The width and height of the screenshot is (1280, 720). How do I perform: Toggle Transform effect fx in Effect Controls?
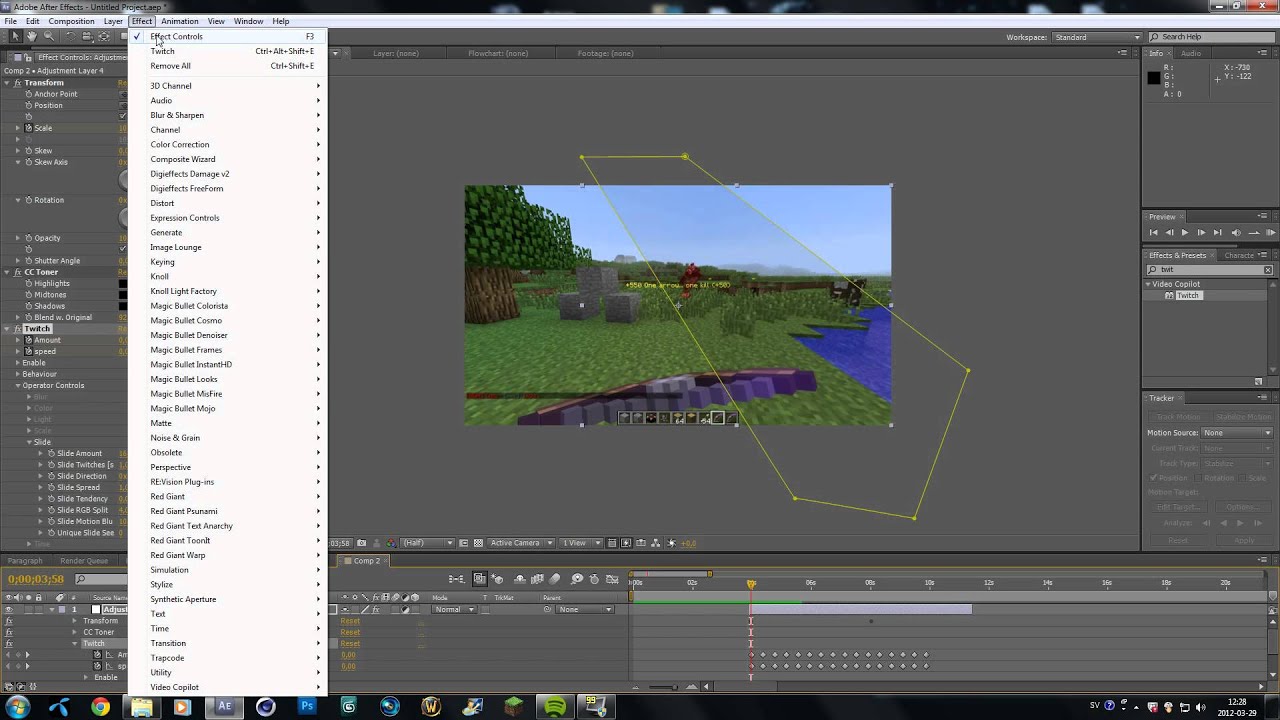pyautogui.click(x=18, y=83)
